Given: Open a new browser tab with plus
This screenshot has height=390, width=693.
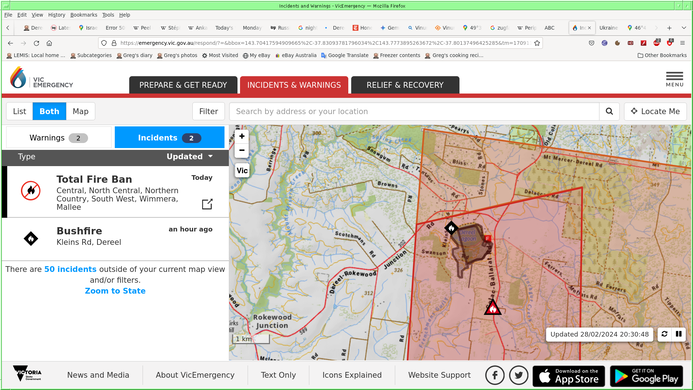Looking at the screenshot, I should (669, 27).
